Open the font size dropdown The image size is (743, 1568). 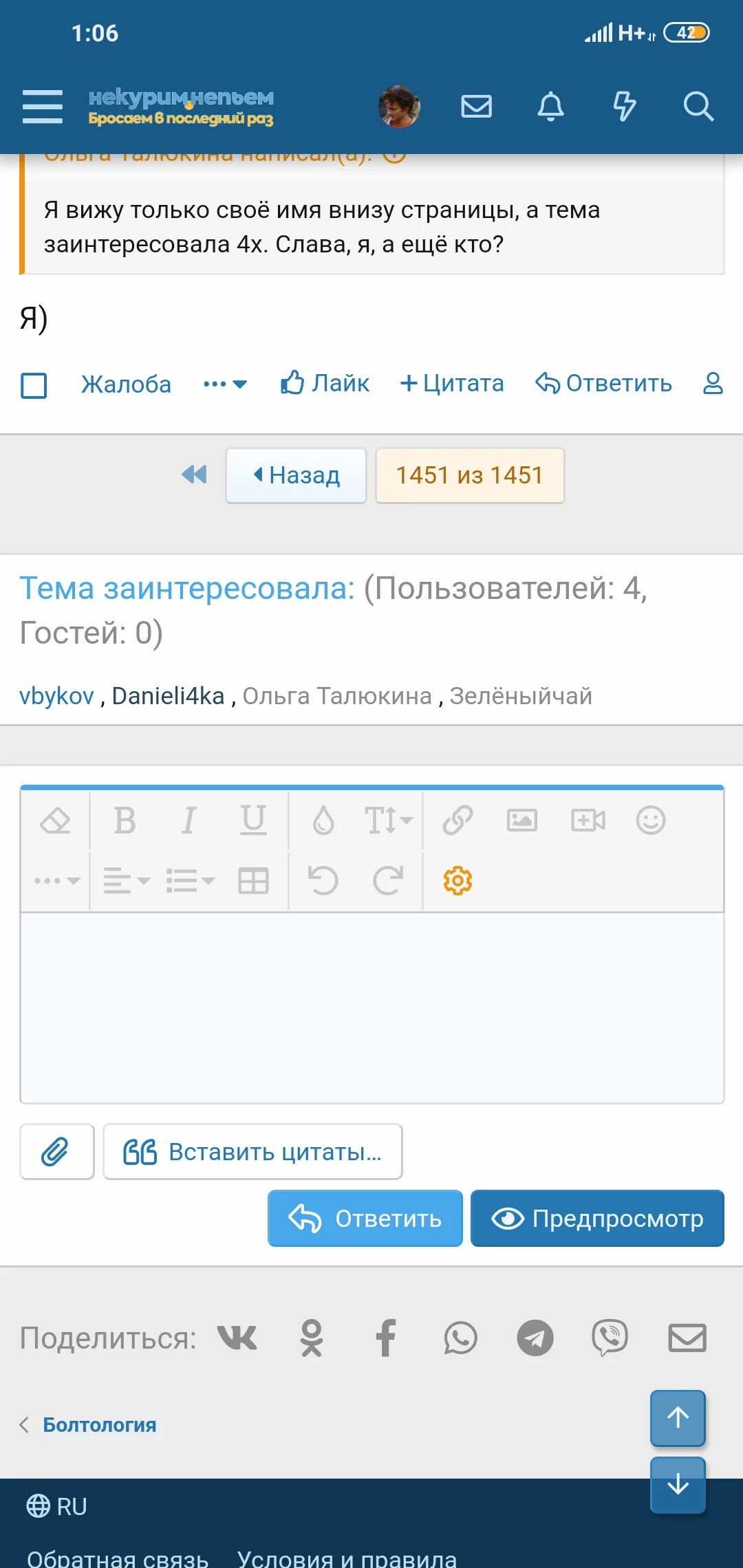click(388, 820)
